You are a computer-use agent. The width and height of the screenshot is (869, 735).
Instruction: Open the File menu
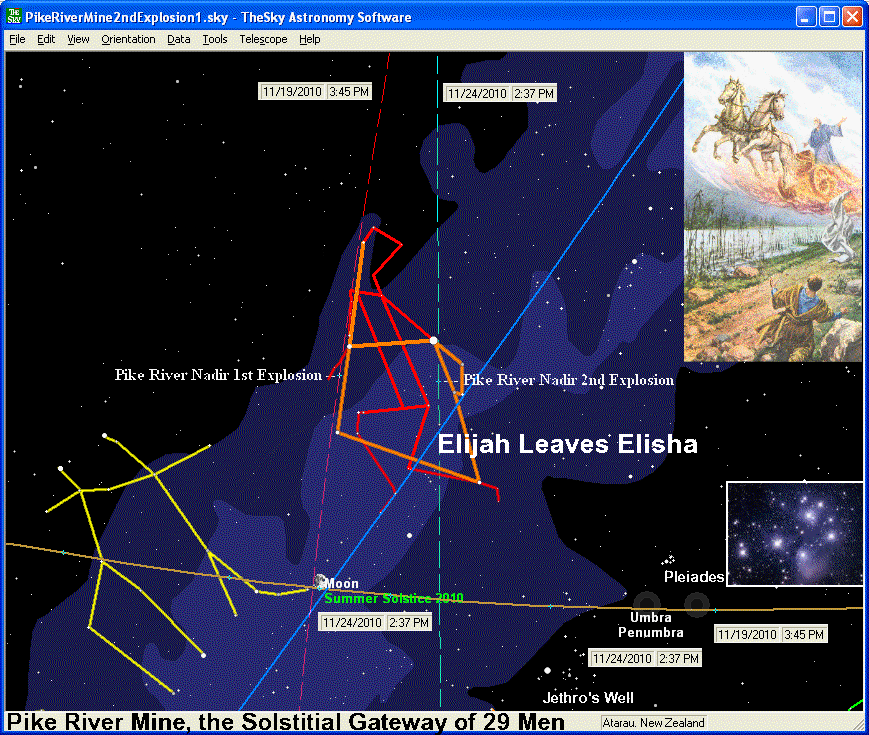point(17,39)
